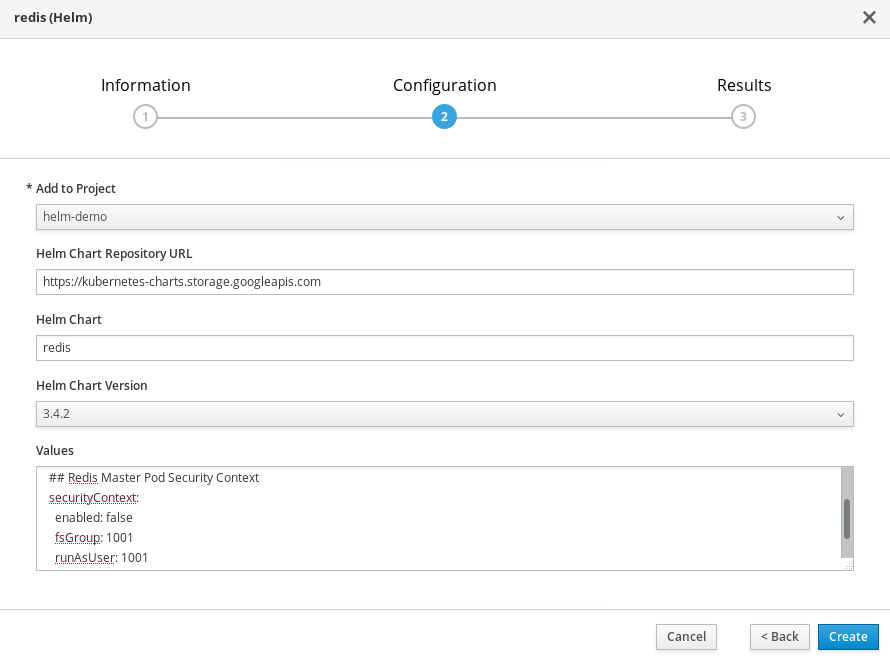Select the Configuration step label
Screen dimensions: 890x663
(444, 85)
